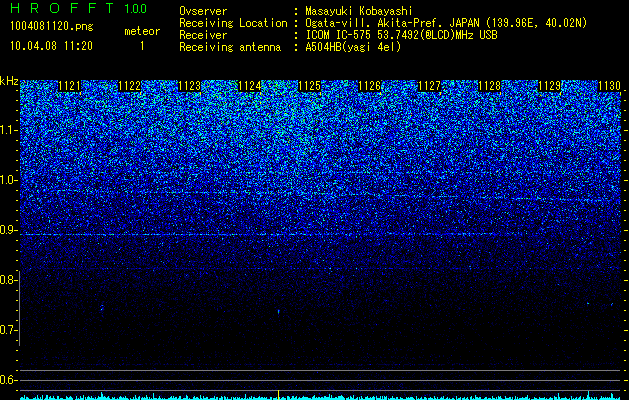Click the 1121 time marker
The image size is (629, 400).
[69, 86]
